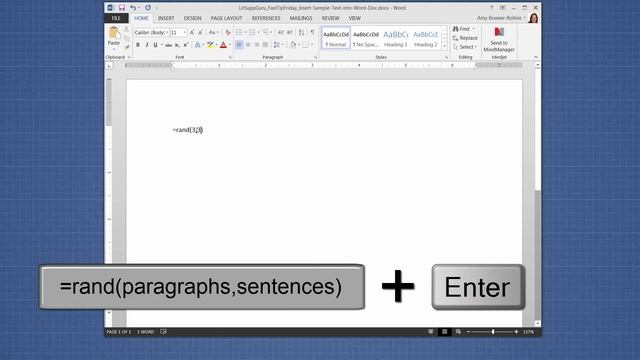The height and width of the screenshot is (360, 640).
Task: Click the proofing errors icon in status bar
Action: point(163,332)
